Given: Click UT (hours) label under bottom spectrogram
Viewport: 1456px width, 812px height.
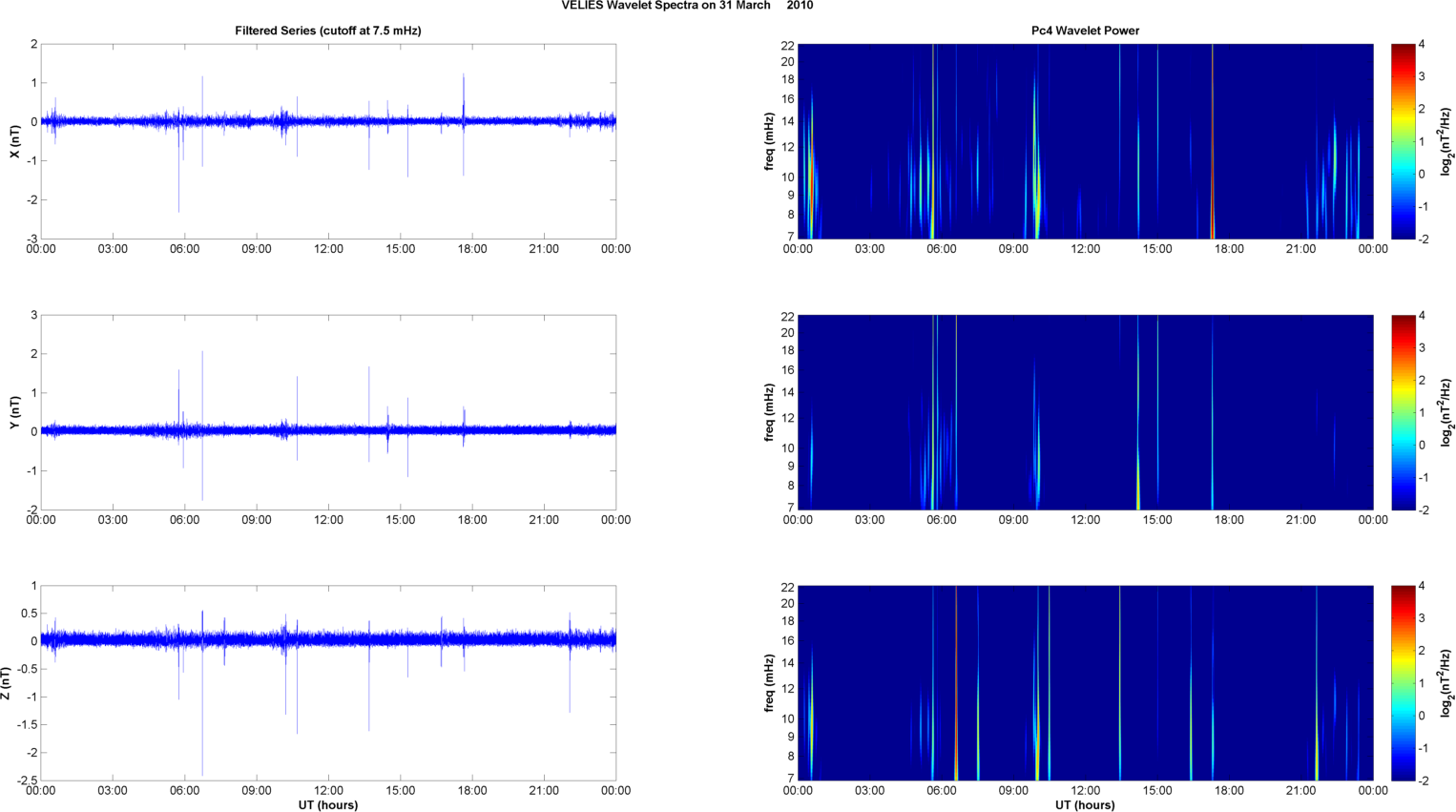Looking at the screenshot, I should (x=1085, y=804).
